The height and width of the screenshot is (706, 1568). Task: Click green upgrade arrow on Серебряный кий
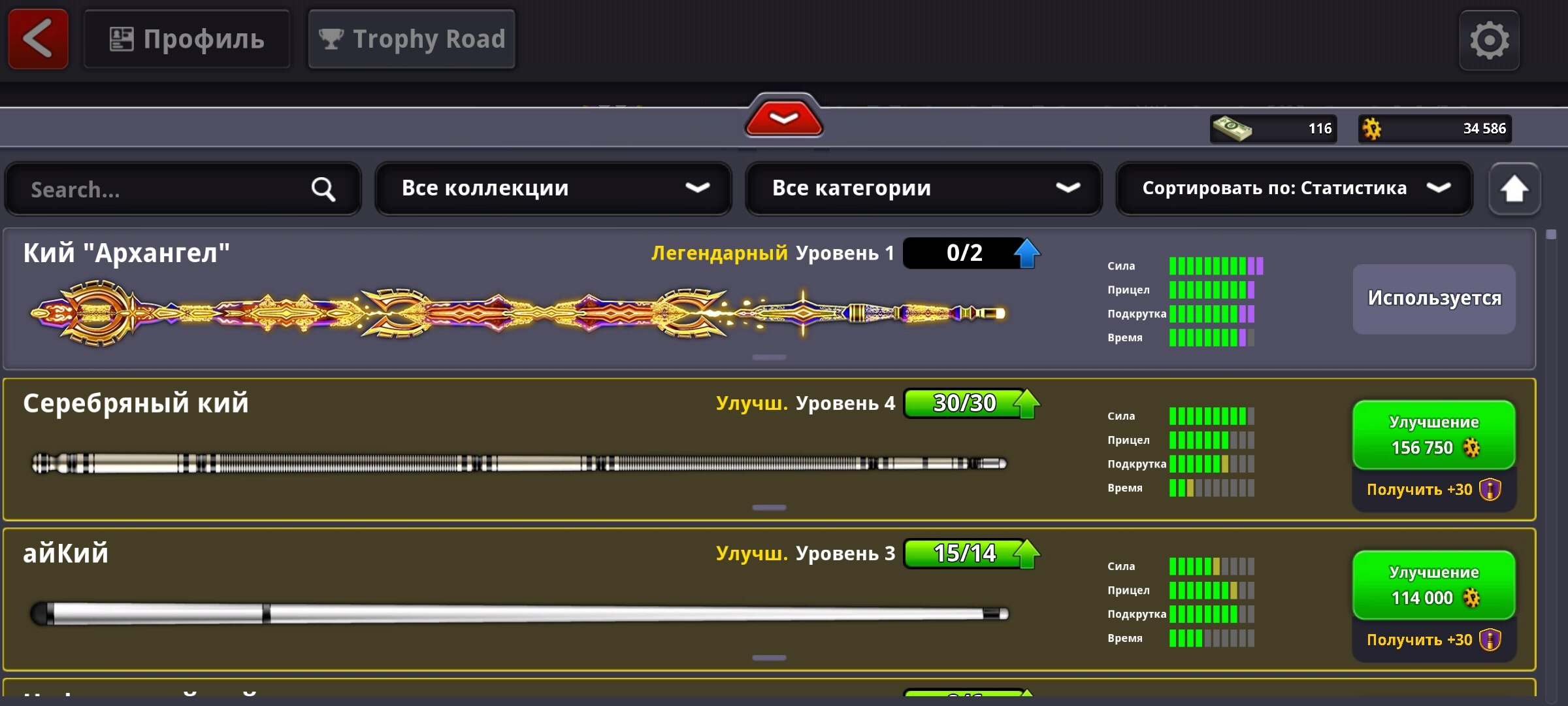[x=1026, y=403]
